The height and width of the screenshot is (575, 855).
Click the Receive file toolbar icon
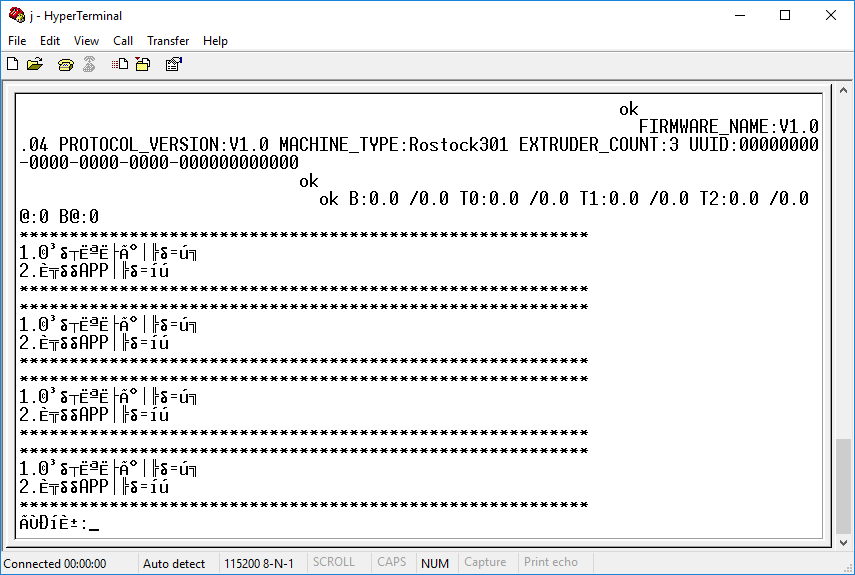point(142,64)
